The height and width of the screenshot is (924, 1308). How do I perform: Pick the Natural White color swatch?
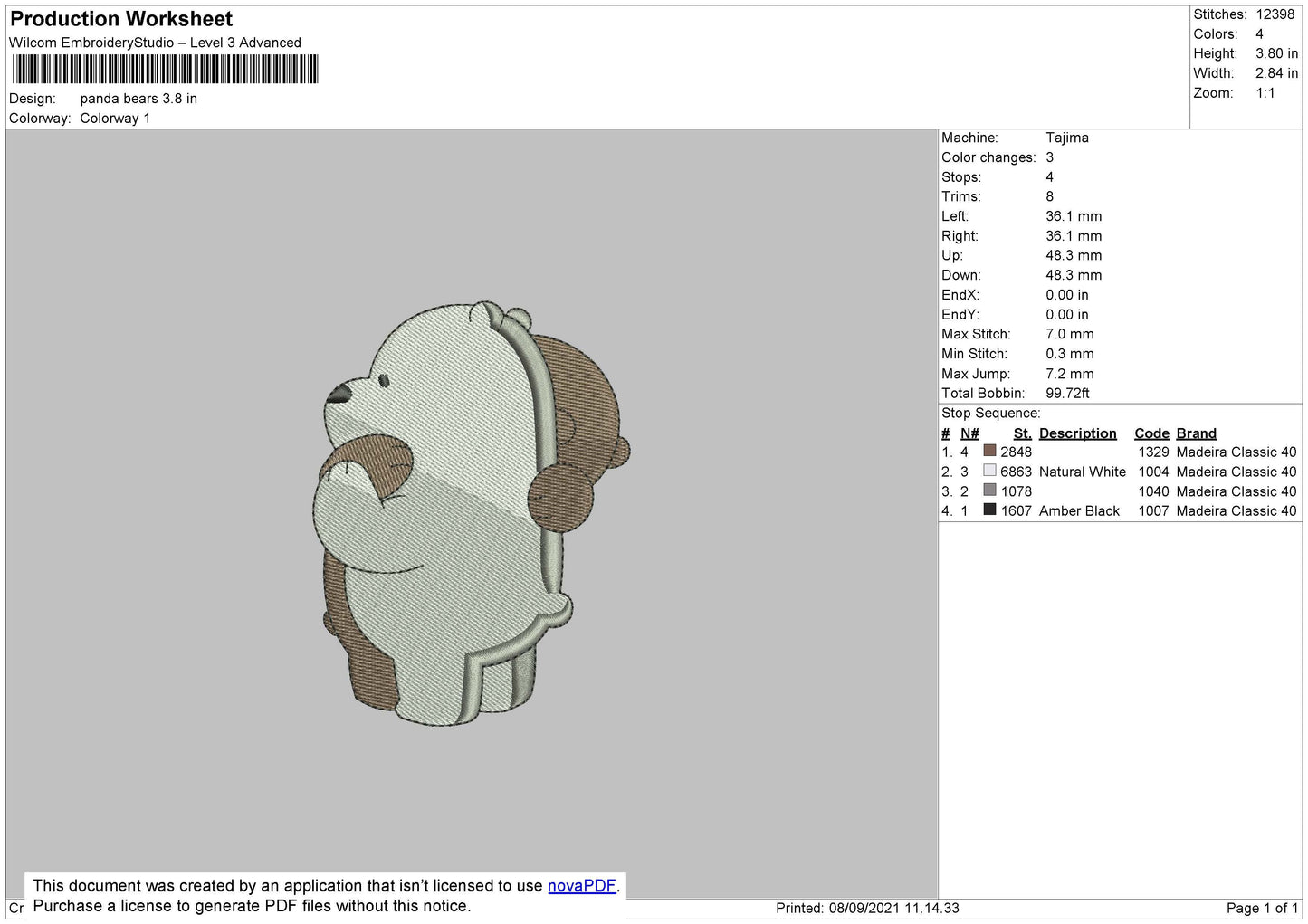pos(989,471)
